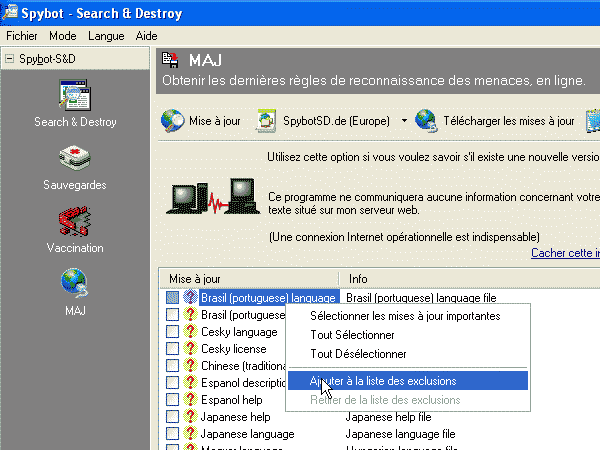Image resolution: width=600 pixels, height=450 pixels.
Task: Click connected computers illustration
Action: 213,196
